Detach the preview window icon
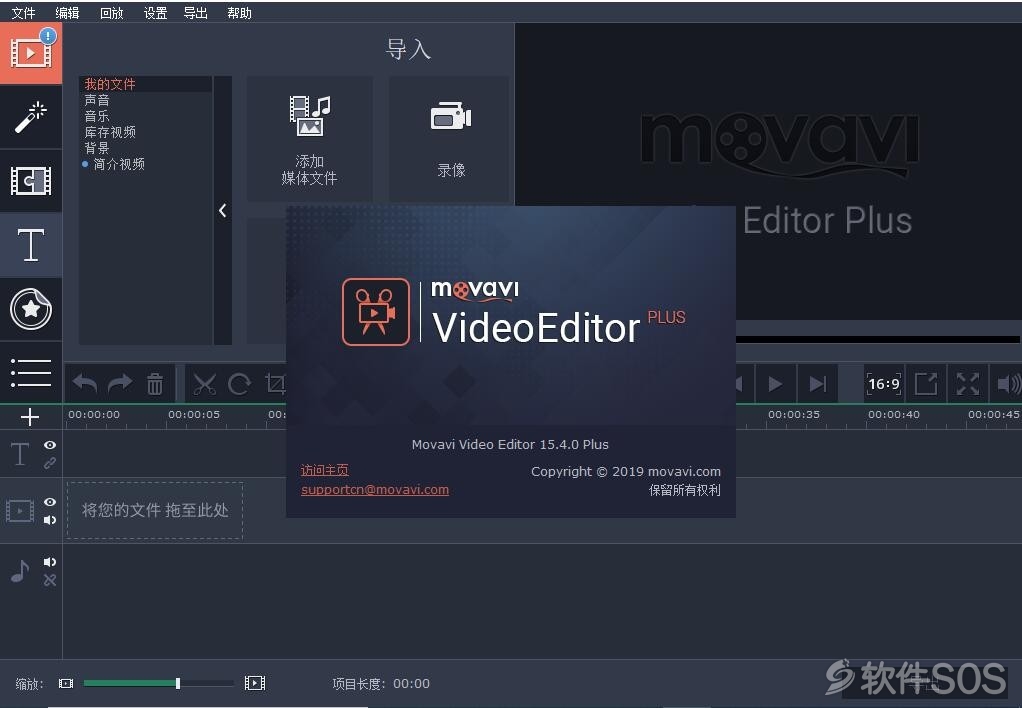 [926, 384]
